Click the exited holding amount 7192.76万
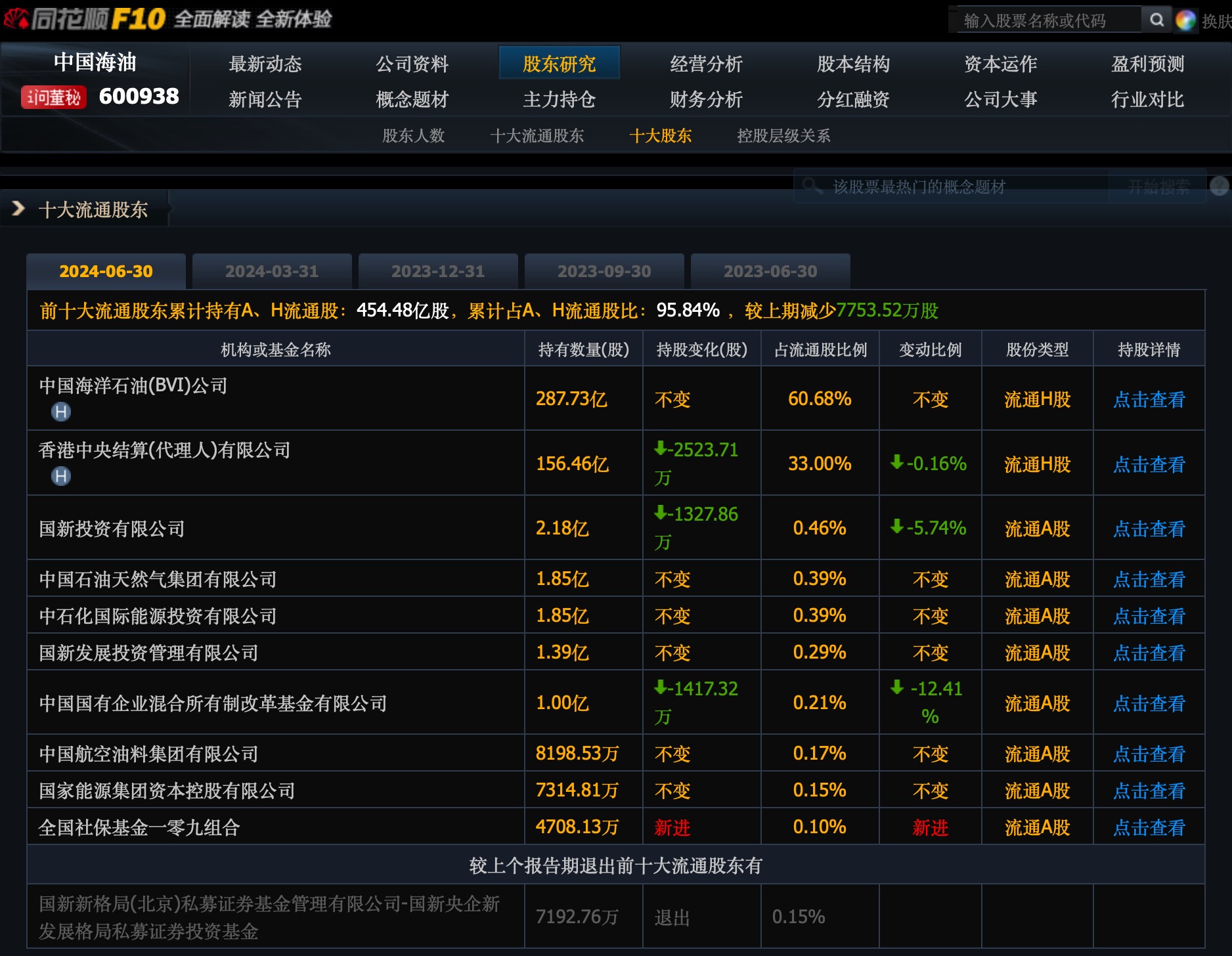1232x956 pixels. pyautogui.click(x=577, y=917)
